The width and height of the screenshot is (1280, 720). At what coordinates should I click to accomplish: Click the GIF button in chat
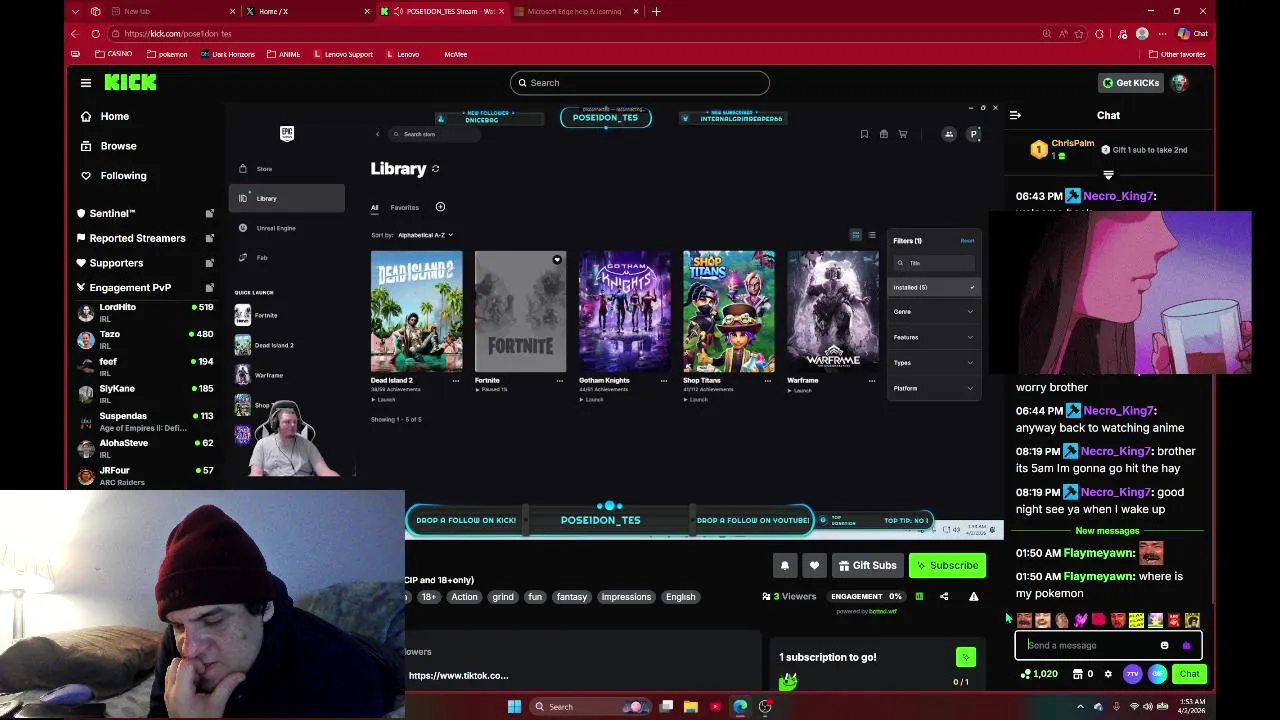(x=1157, y=674)
